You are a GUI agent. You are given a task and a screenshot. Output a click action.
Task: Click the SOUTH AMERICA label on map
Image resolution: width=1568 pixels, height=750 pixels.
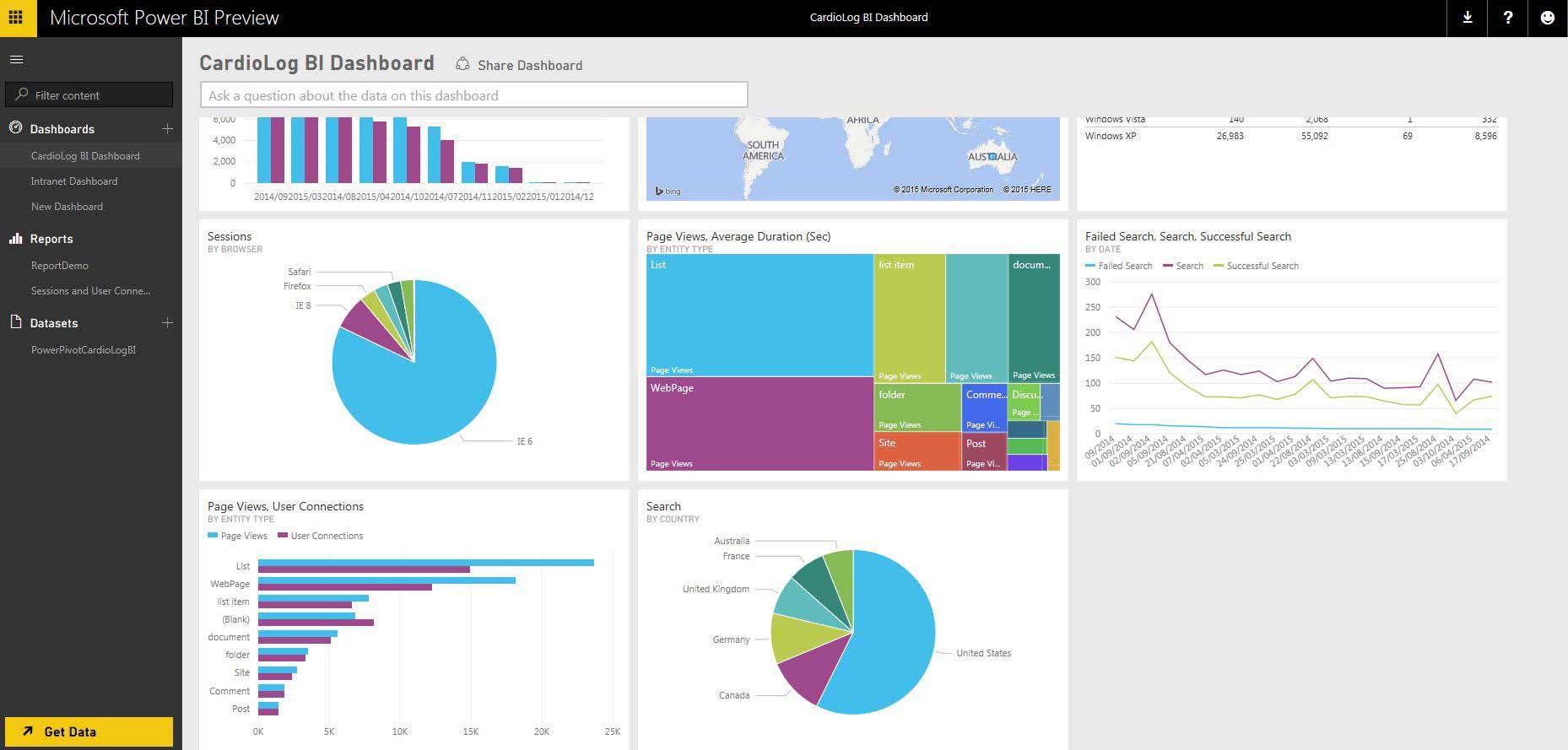coord(763,150)
